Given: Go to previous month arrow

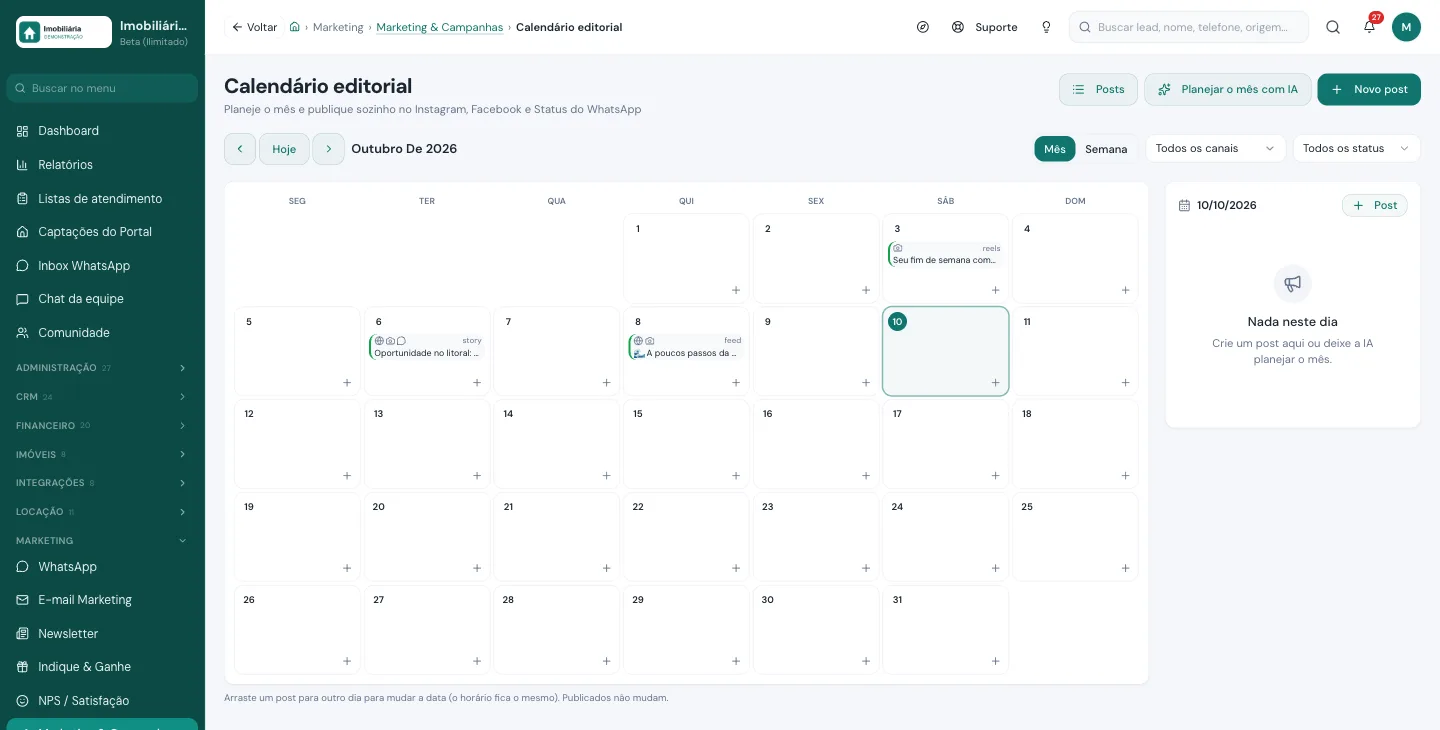Looking at the screenshot, I should 240,149.
